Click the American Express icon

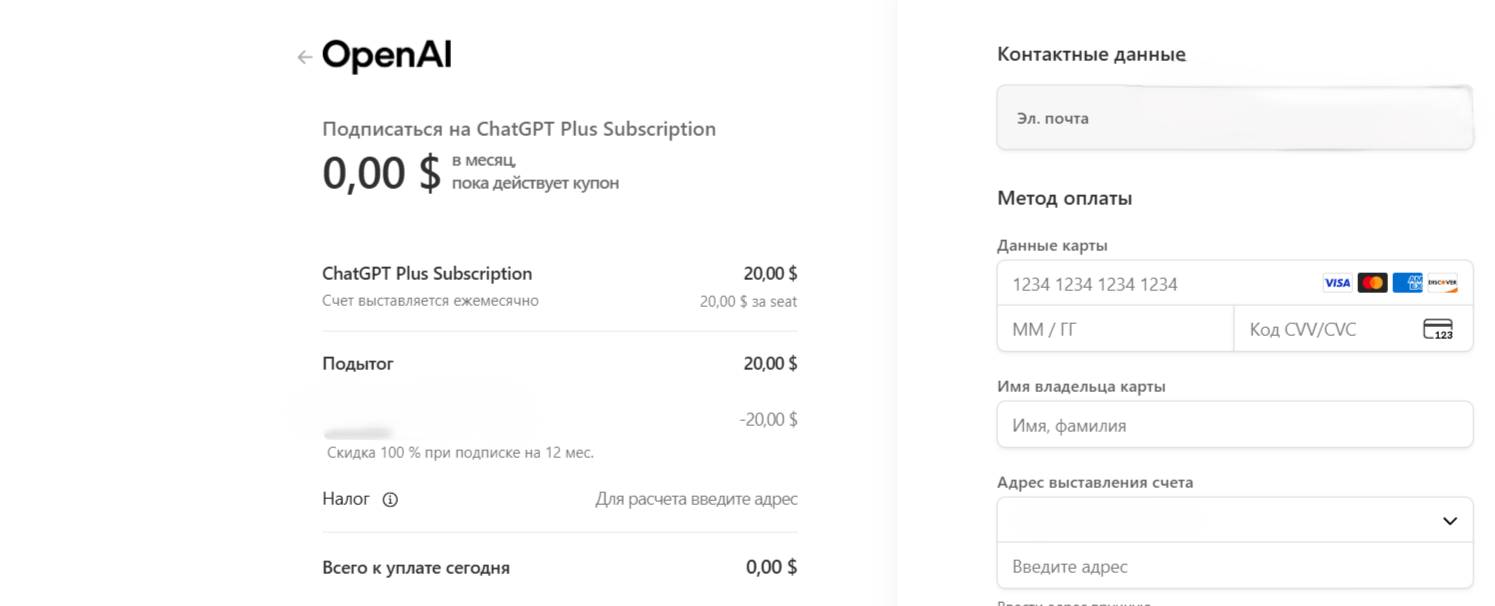(x=1407, y=283)
